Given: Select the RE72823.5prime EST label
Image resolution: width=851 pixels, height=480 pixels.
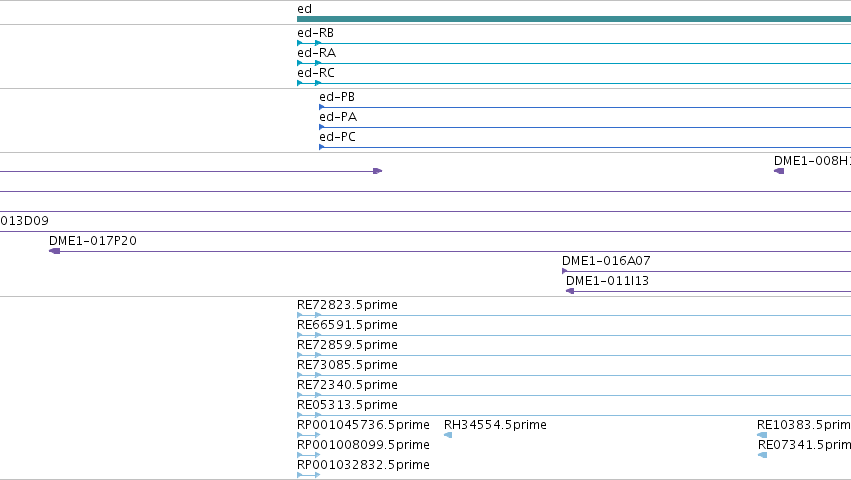Looking at the screenshot, I should point(347,305).
